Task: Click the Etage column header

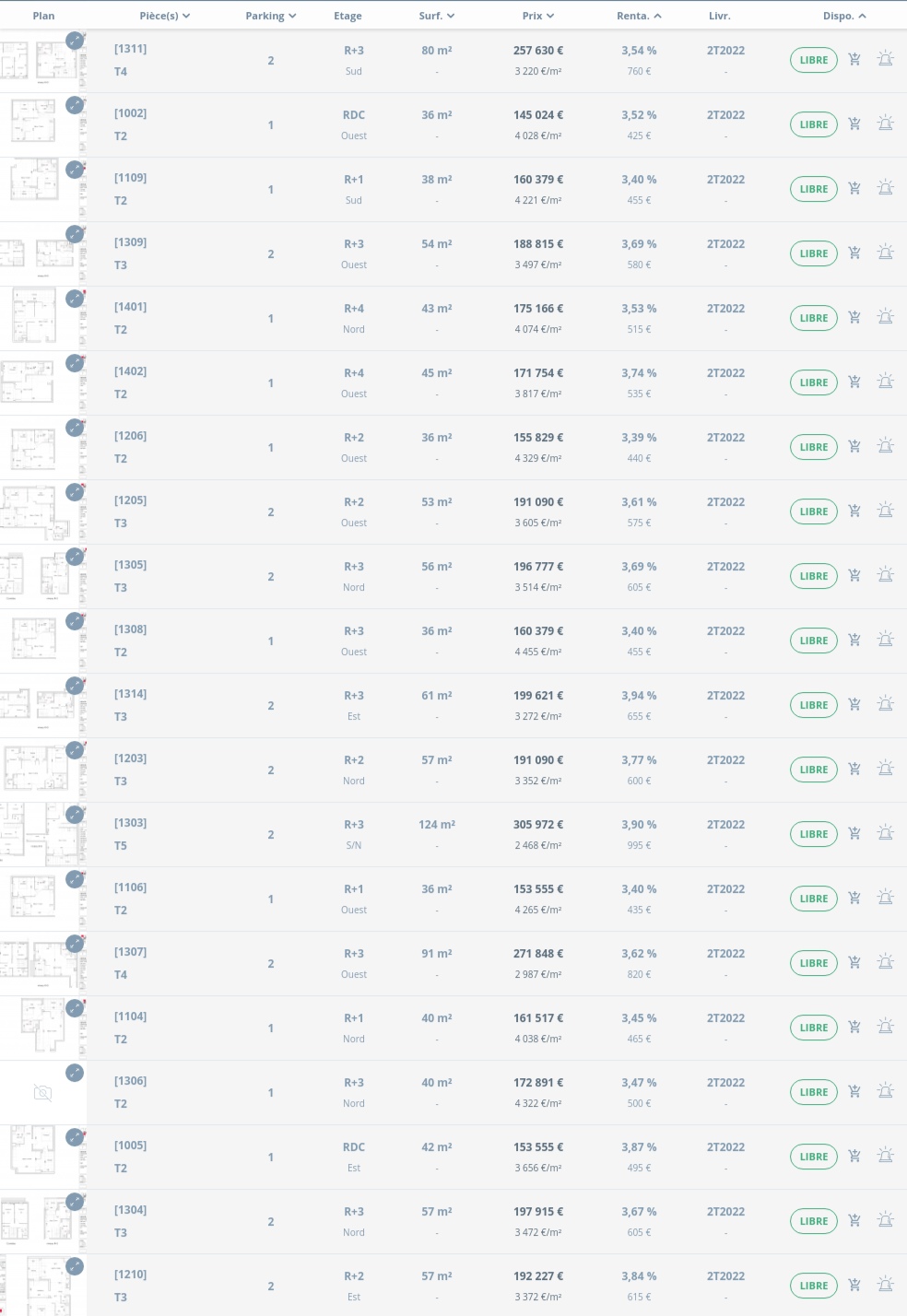Action: point(347,16)
